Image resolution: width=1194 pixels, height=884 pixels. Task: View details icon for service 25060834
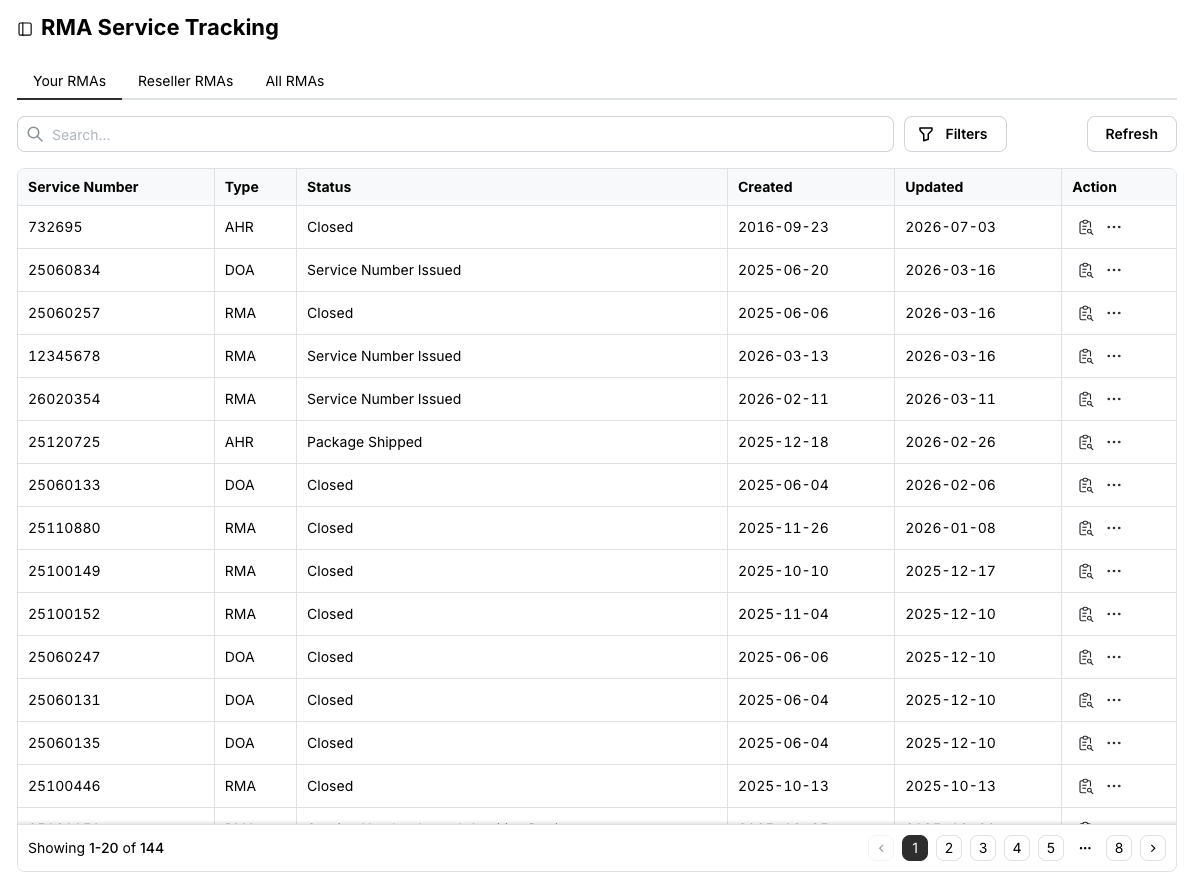(x=1086, y=270)
